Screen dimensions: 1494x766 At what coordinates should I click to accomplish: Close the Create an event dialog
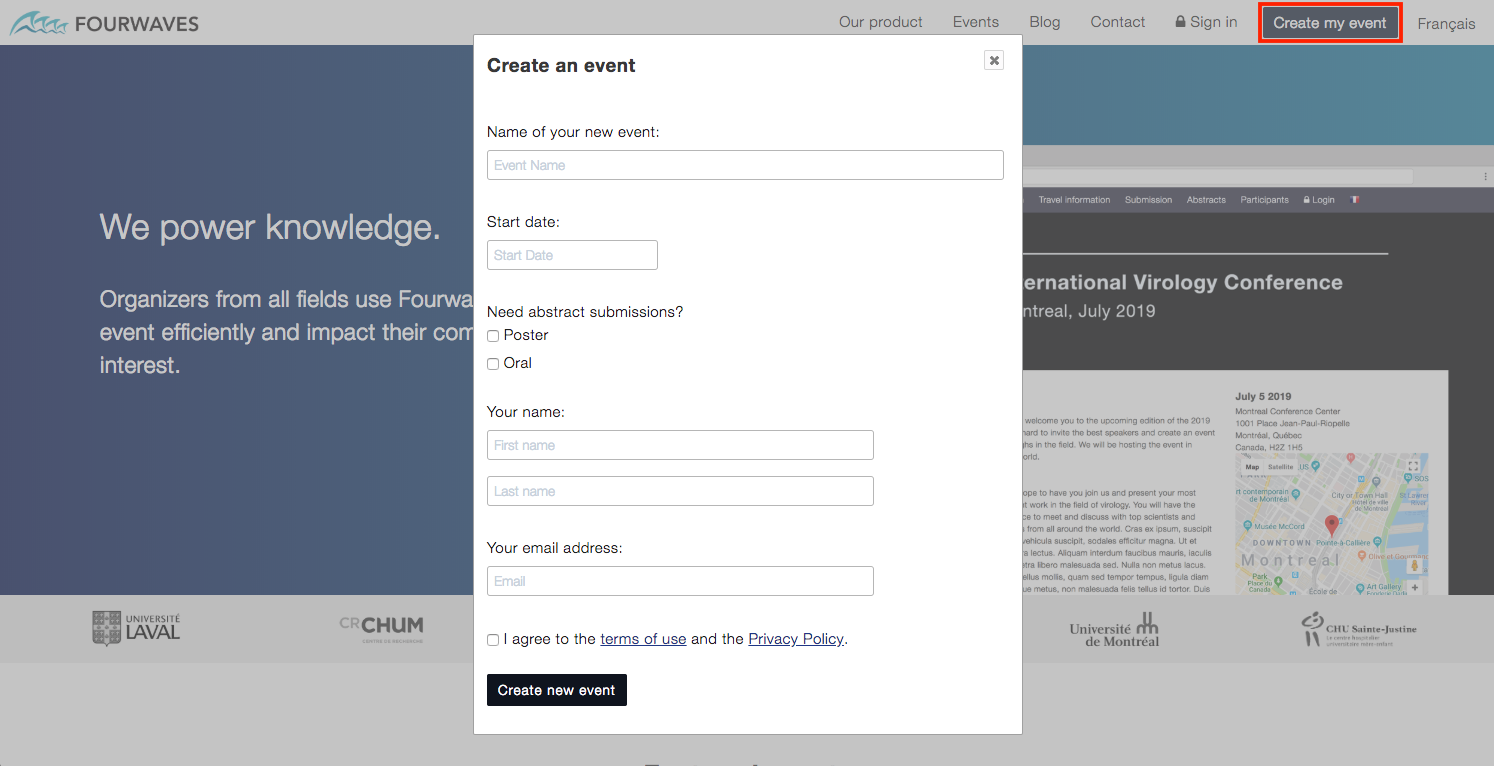(x=993, y=61)
